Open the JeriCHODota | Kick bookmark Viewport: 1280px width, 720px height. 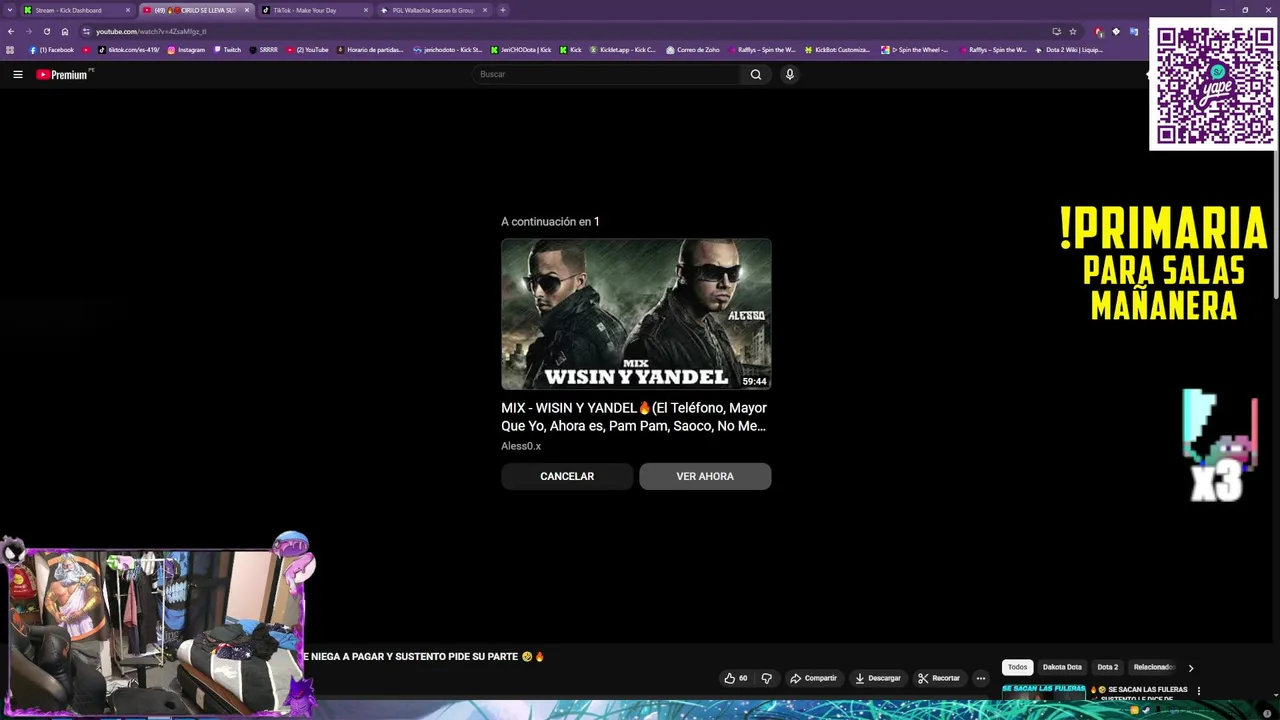[521, 50]
